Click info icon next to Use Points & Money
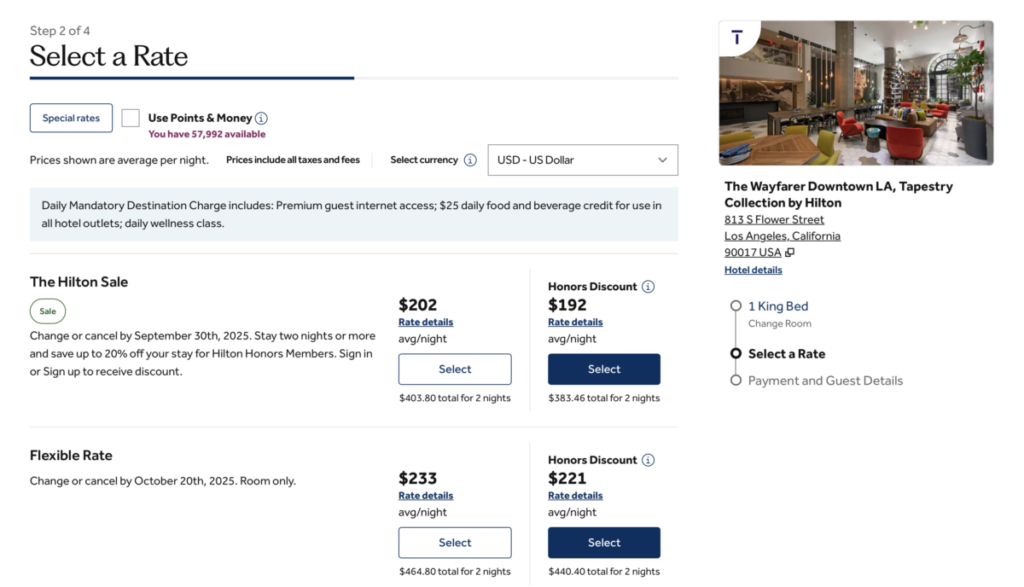Screen dimensions: 1024x587 pos(261,118)
